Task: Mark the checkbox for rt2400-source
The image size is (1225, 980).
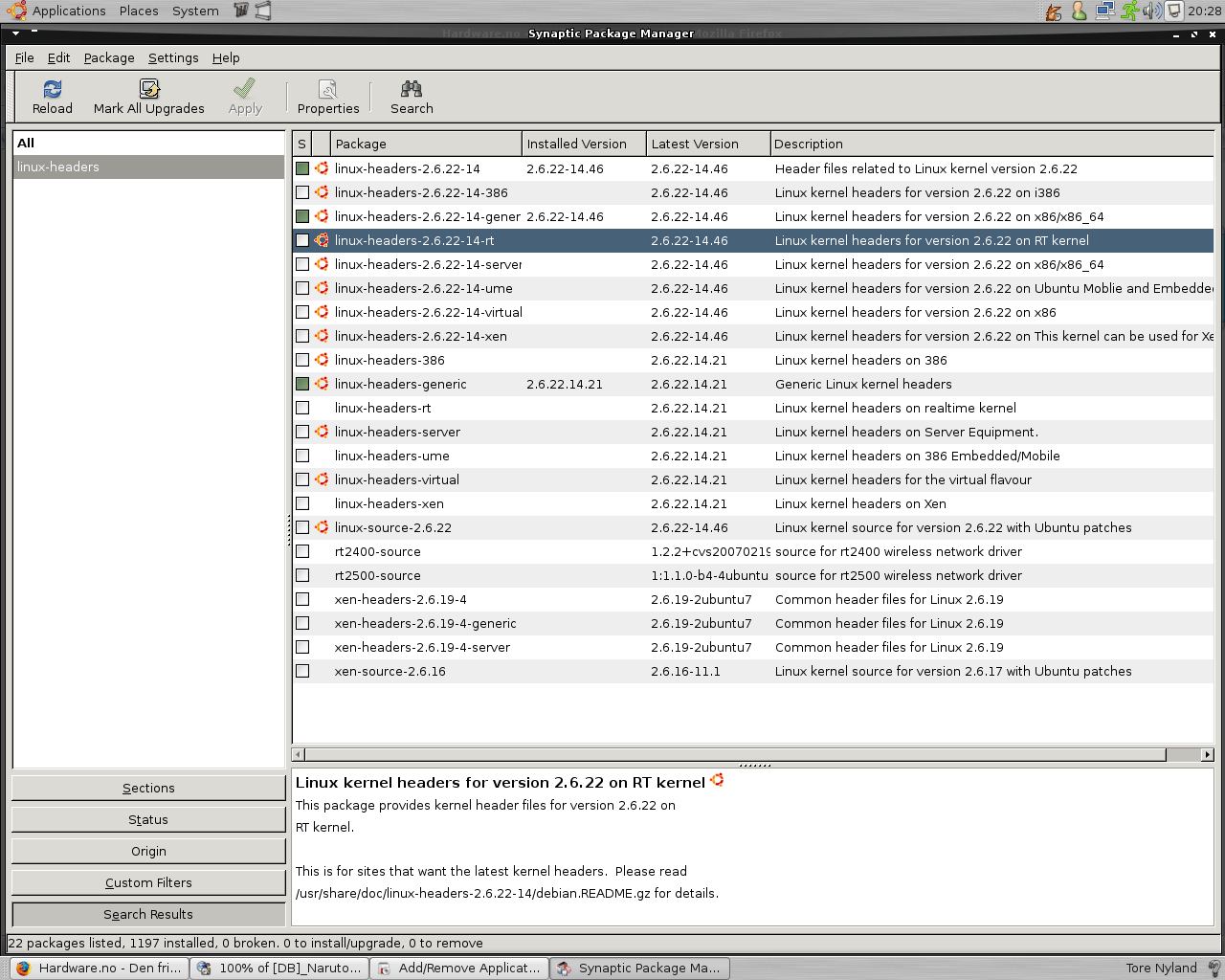Action: tap(302, 551)
